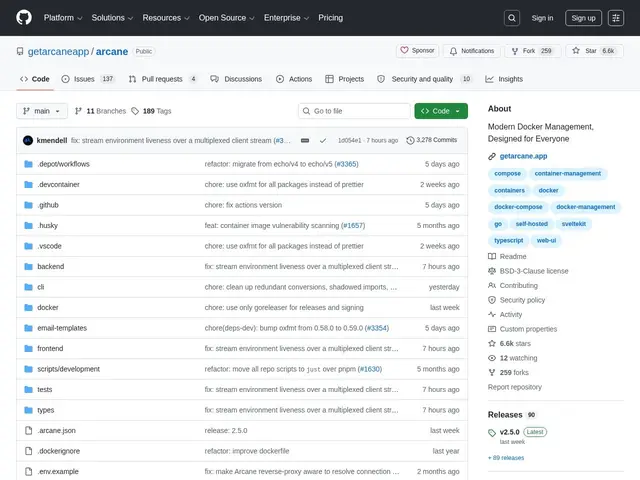The height and width of the screenshot is (480, 640).
Task: View 189 Tags
Action: pyautogui.click(x=151, y=111)
